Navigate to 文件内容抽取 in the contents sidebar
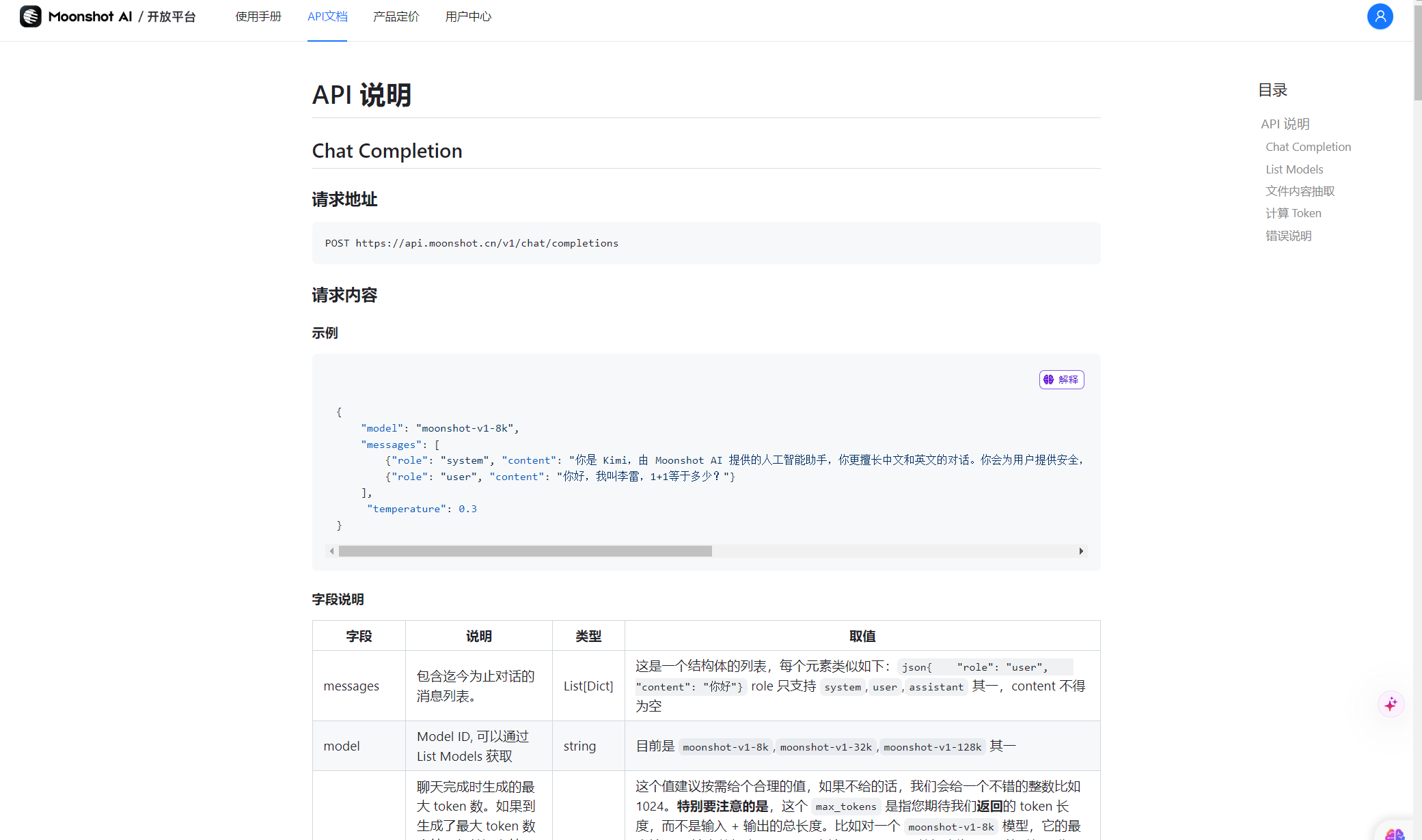1422x840 pixels. pos(1300,191)
